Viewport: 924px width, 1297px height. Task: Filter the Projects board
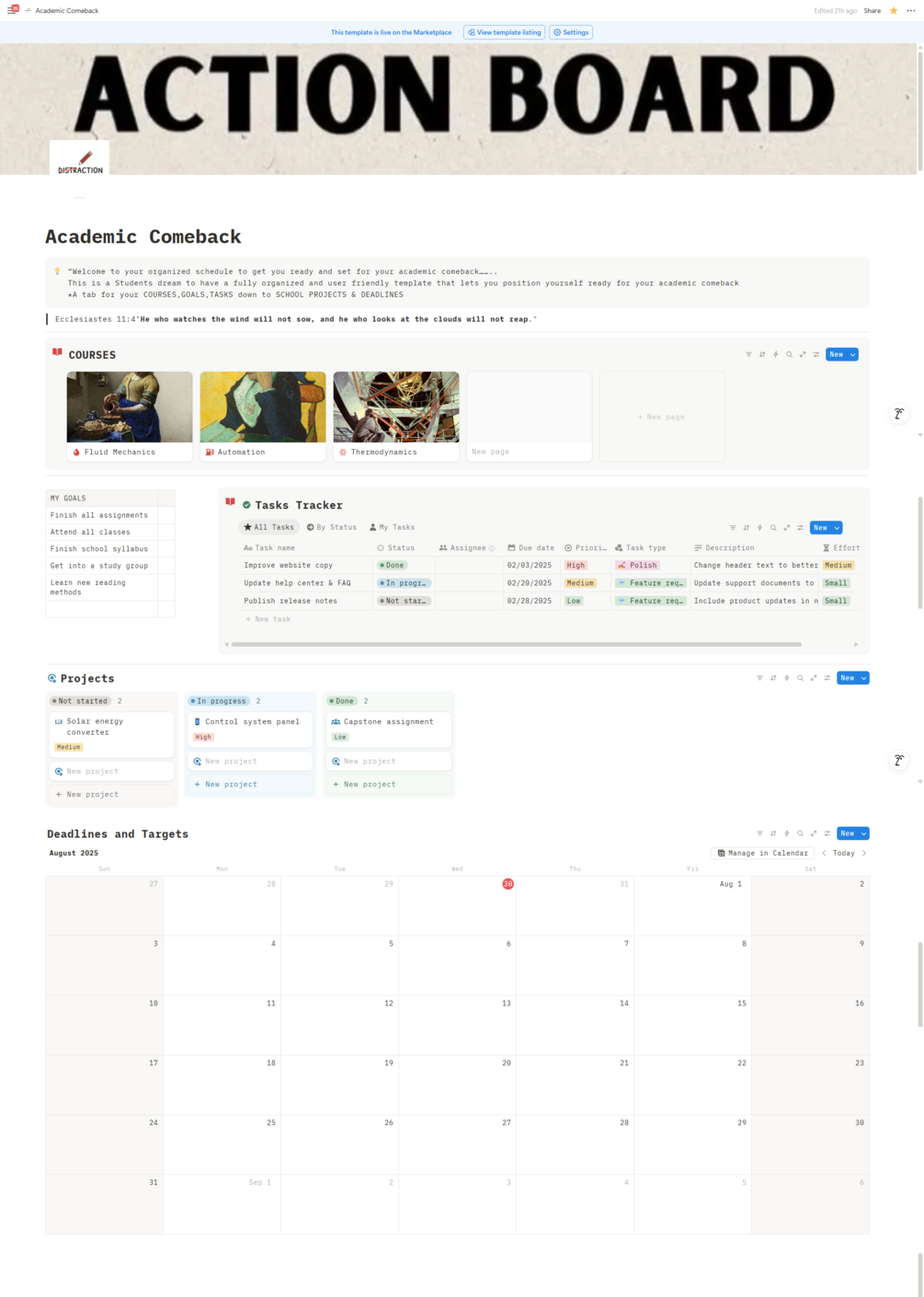[x=759, y=678]
